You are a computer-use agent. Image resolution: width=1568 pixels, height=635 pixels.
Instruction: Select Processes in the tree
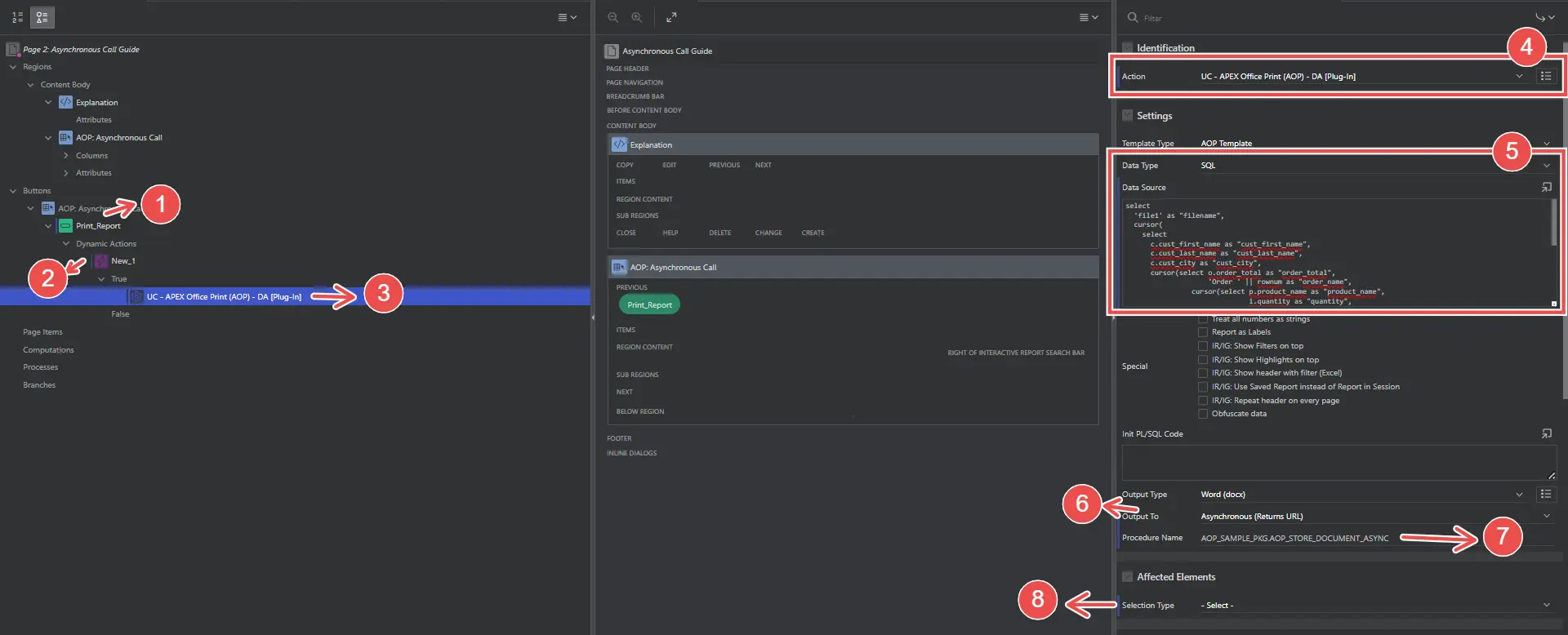40,367
